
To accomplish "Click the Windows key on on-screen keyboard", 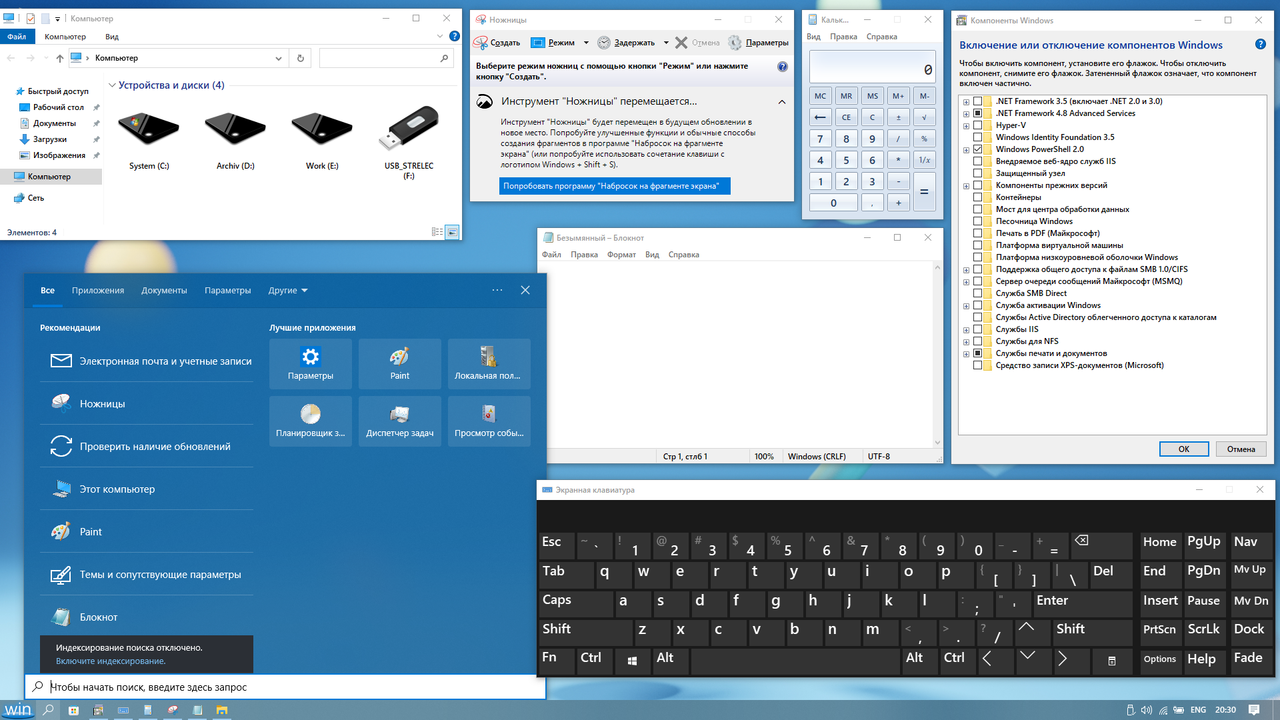I will pos(632,659).
